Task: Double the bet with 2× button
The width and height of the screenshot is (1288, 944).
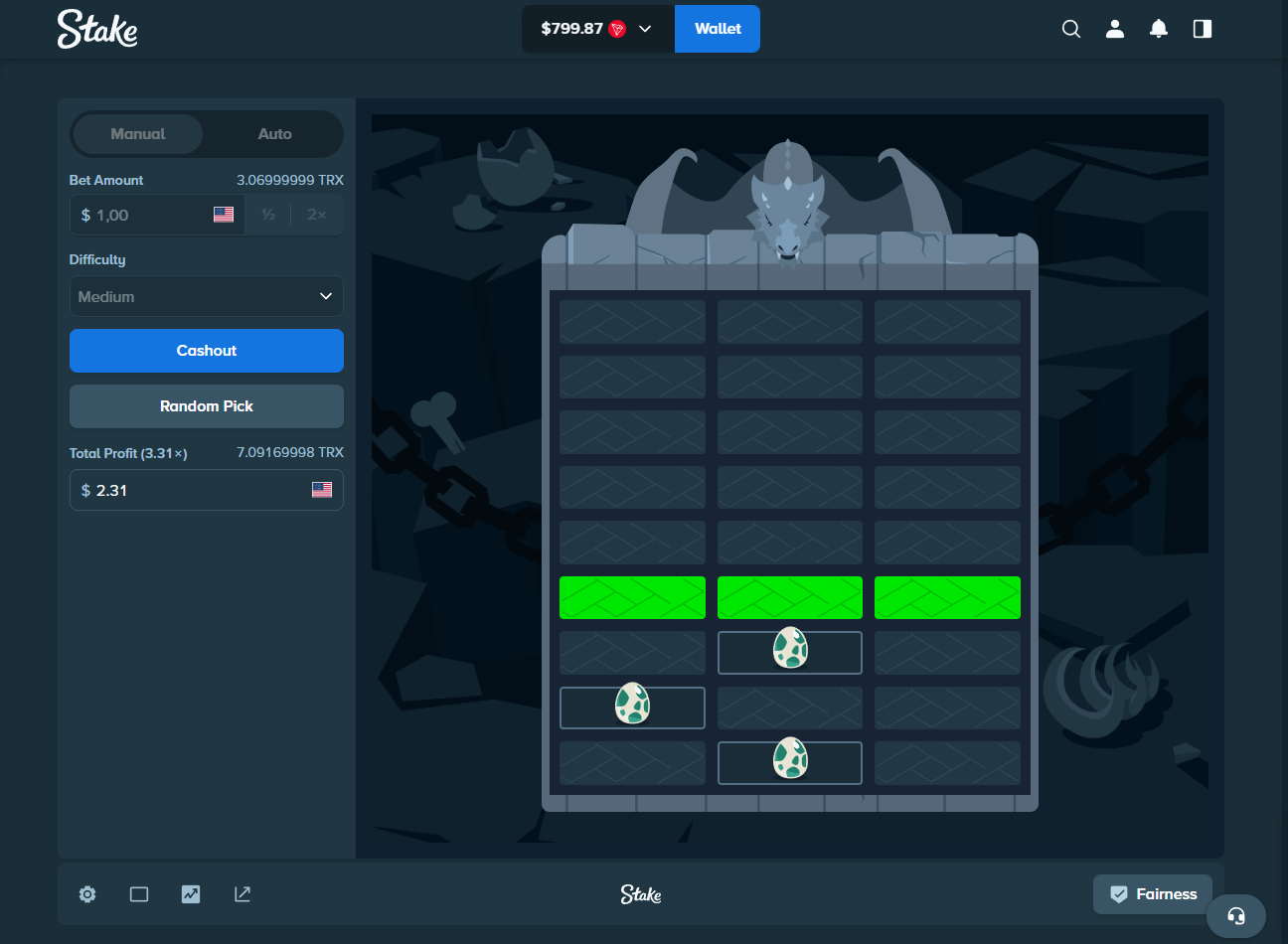Action: click(x=317, y=215)
